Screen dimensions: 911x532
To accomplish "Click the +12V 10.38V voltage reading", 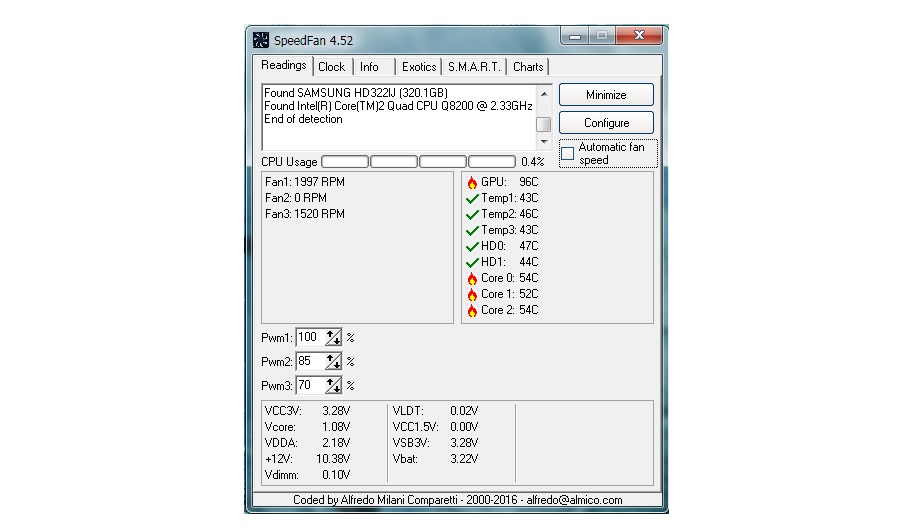I will click(x=307, y=459).
